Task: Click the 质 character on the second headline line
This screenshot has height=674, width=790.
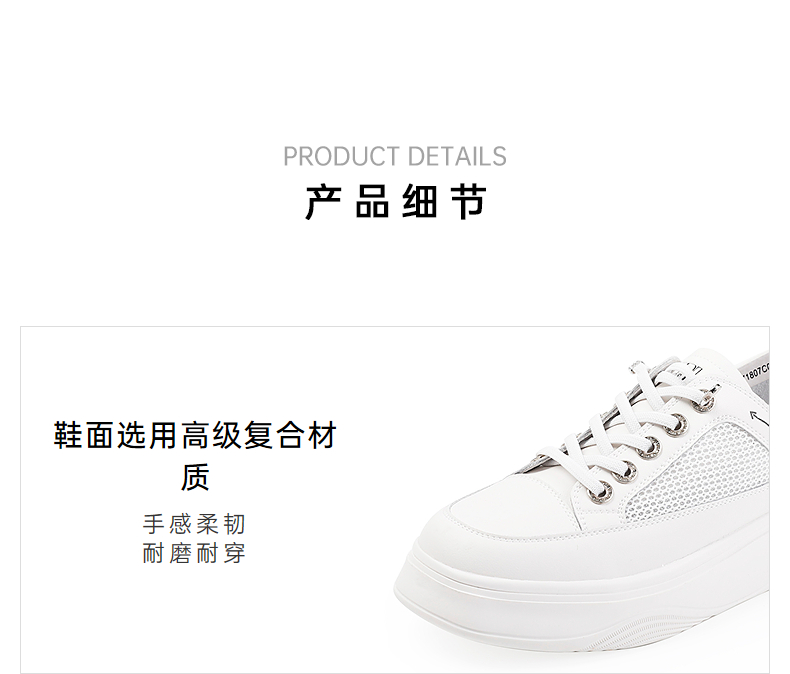Action: point(195,478)
